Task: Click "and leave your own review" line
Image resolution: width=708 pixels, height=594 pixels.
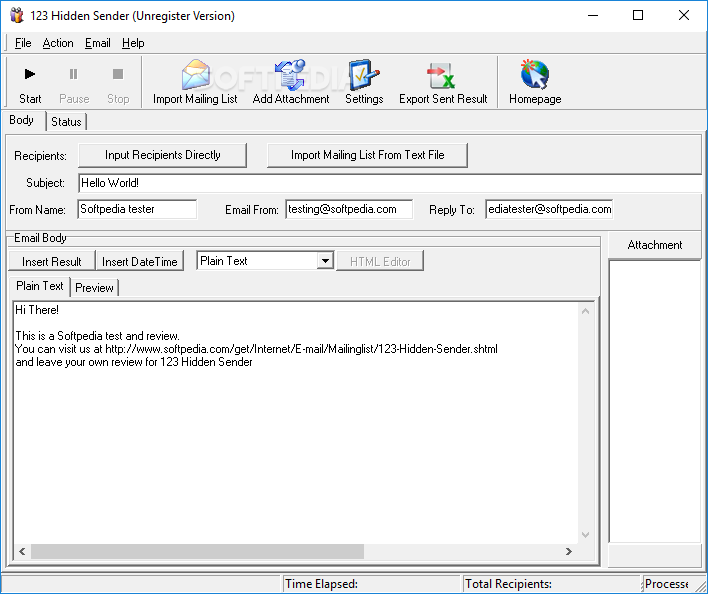Action: [134, 362]
